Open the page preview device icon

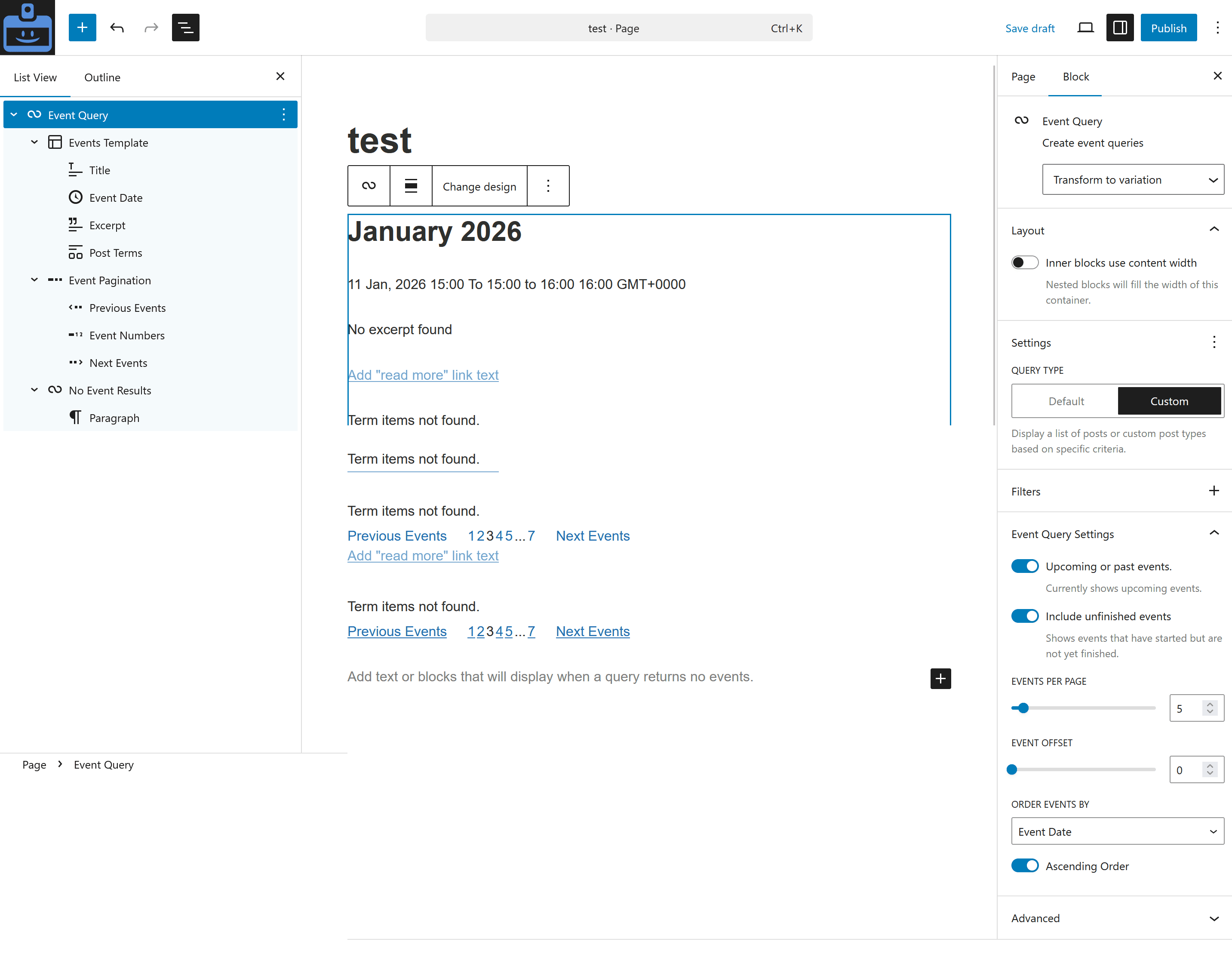[1085, 28]
